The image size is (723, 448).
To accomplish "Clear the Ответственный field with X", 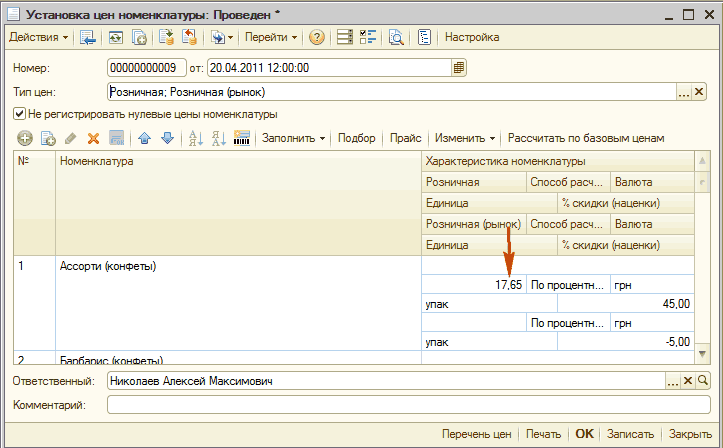I will pyautogui.click(x=688, y=381).
